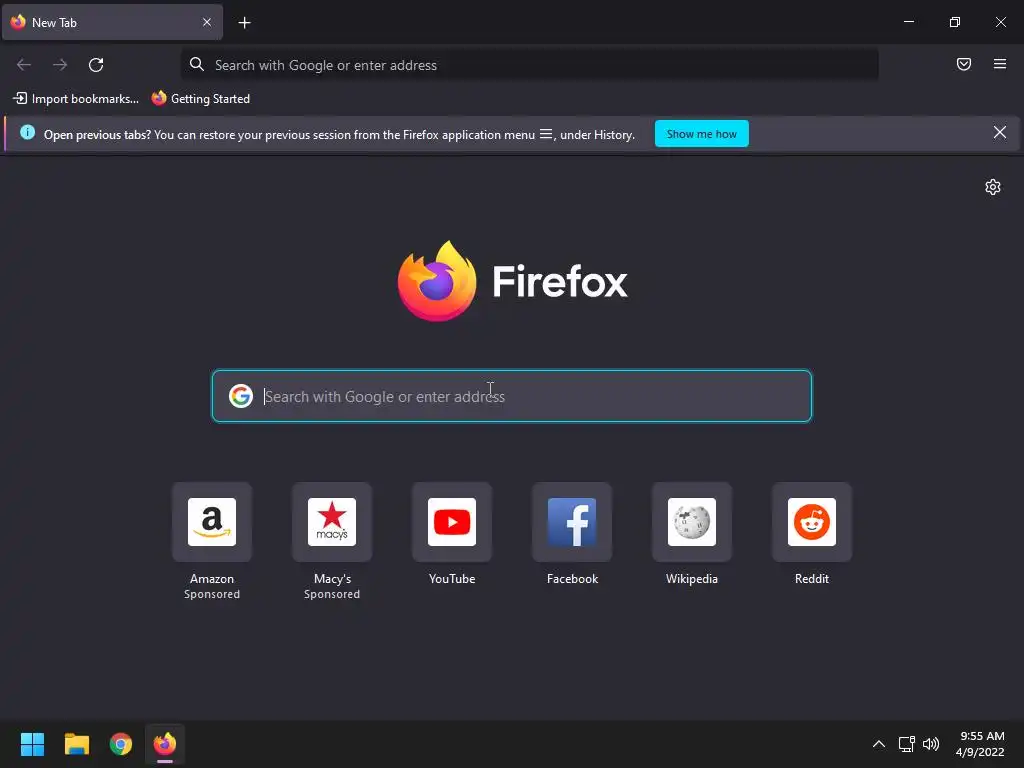The width and height of the screenshot is (1024, 768).
Task: Click the info icon in the notification bar
Action: pos(27,133)
